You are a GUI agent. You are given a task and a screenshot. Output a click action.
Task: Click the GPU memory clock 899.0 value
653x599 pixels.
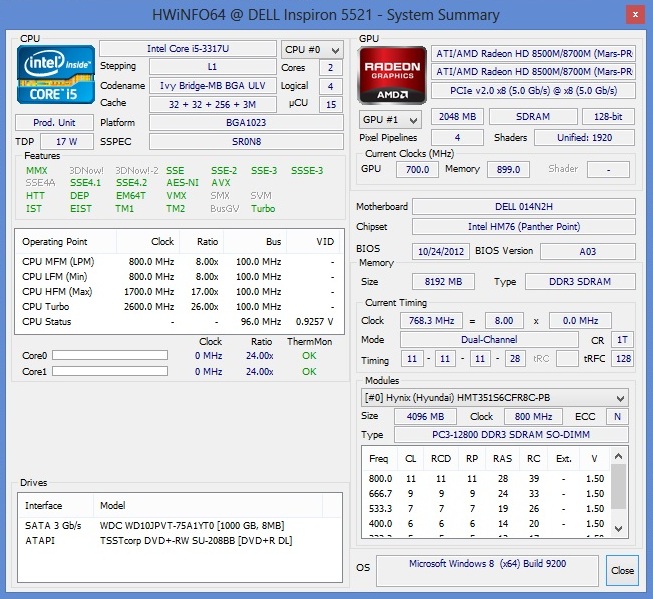(x=508, y=170)
